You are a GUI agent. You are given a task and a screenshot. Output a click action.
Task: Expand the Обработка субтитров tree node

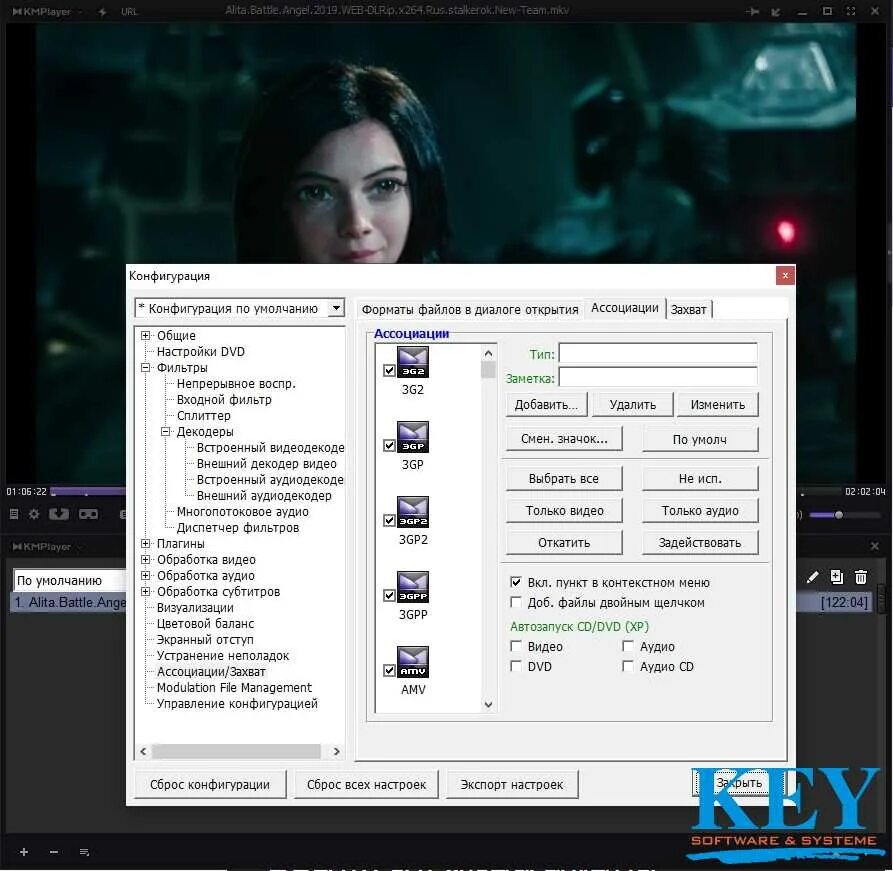coord(146,591)
